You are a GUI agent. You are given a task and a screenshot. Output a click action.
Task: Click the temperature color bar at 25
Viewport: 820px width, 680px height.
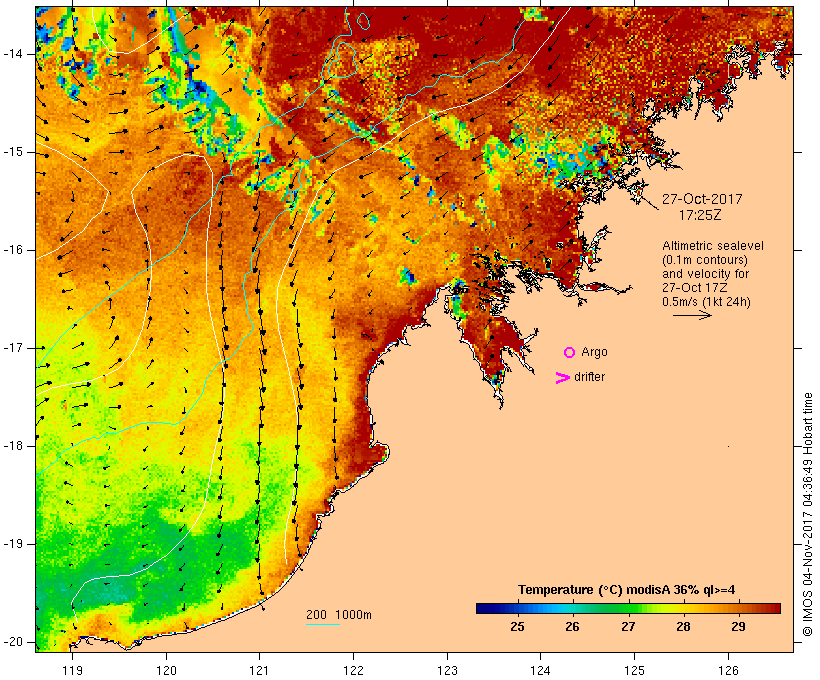(517, 608)
